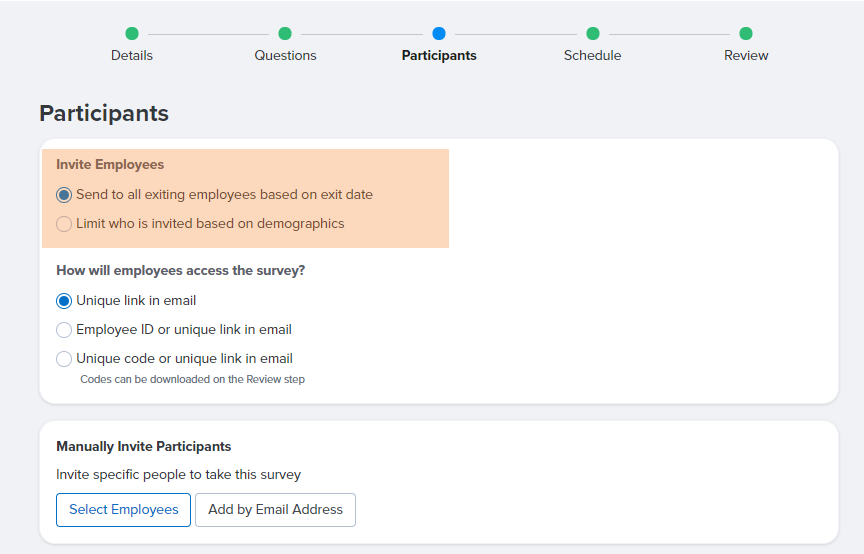Choose Employee ID or unique link option
Image resolution: width=864 pixels, height=554 pixels.
(x=64, y=330)
